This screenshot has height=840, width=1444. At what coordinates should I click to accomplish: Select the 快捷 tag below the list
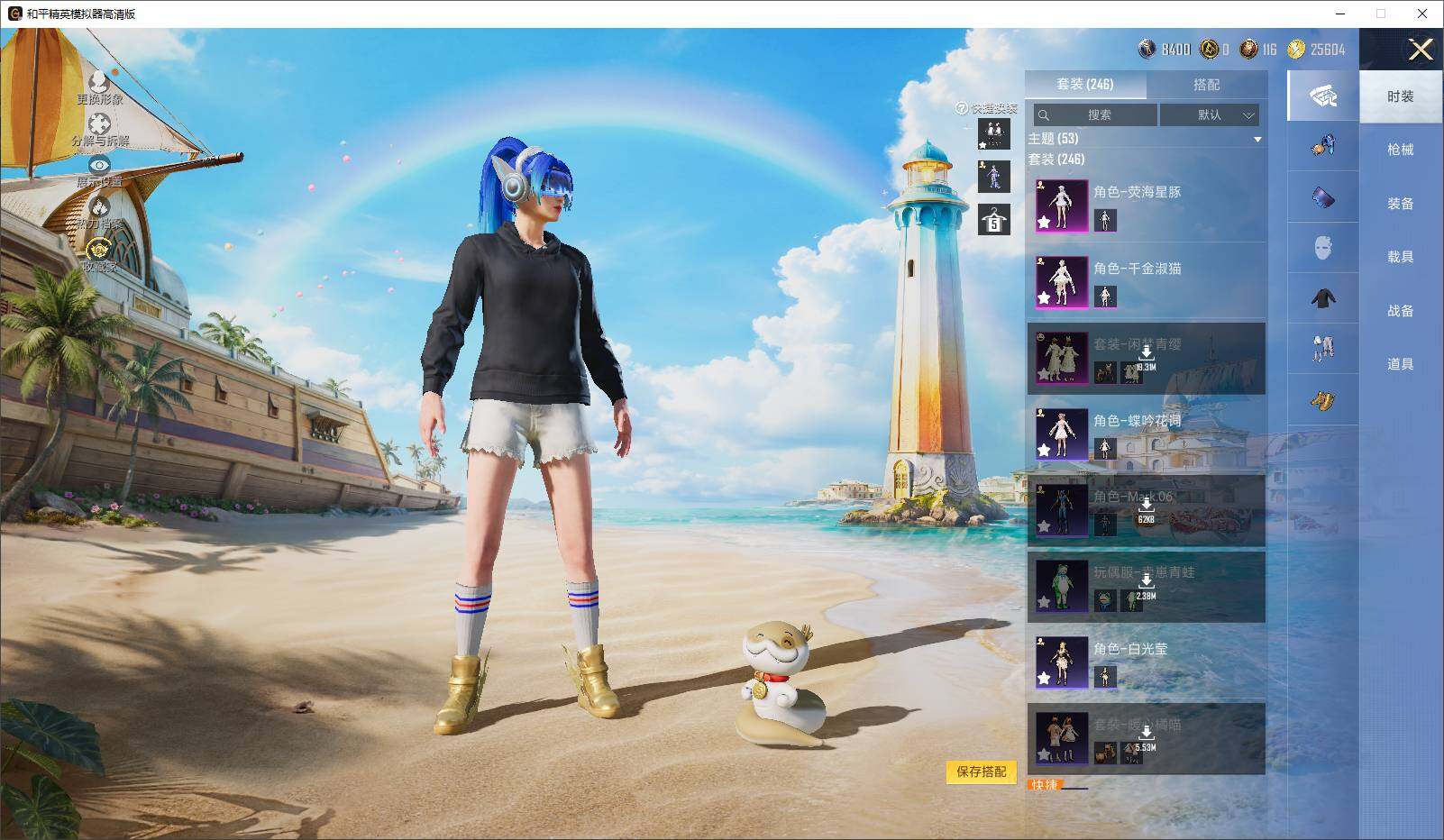coord(1045,785)
